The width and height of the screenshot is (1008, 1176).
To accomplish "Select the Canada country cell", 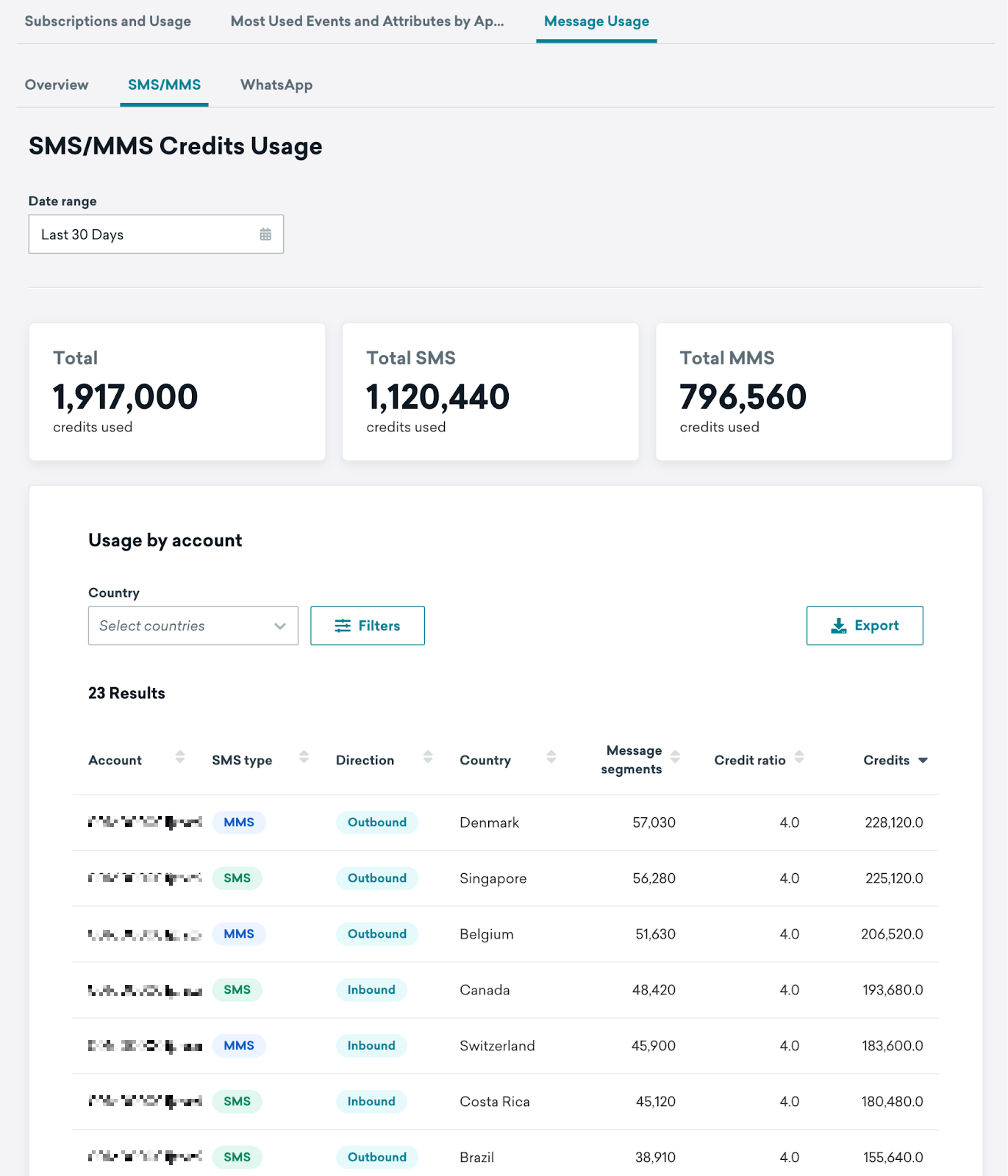I will [x=485, y=990].
